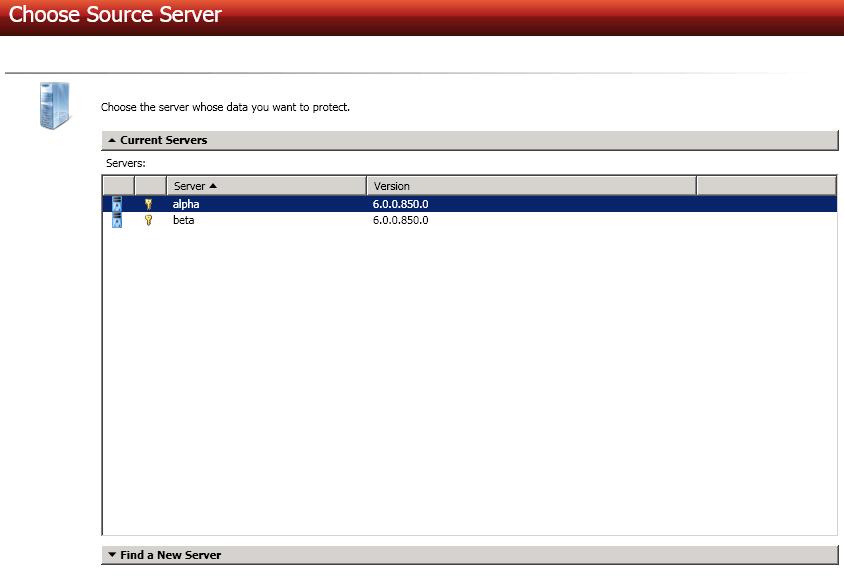
Task: Click the empty rightmost column header
Action: point(765,186)
